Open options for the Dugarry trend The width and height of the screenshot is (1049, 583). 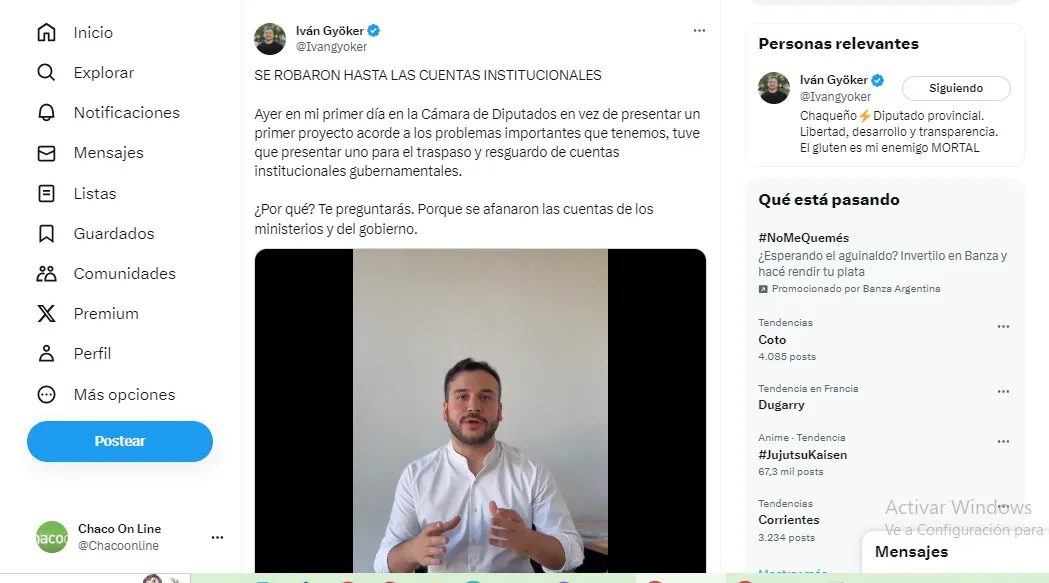1003,392
